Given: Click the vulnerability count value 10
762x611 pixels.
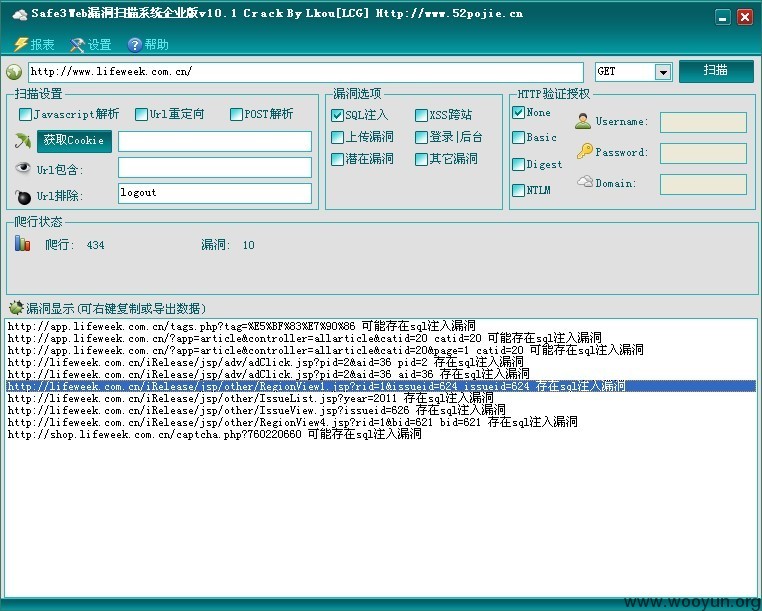Looking at the screenshot, I should pos(248,245).
